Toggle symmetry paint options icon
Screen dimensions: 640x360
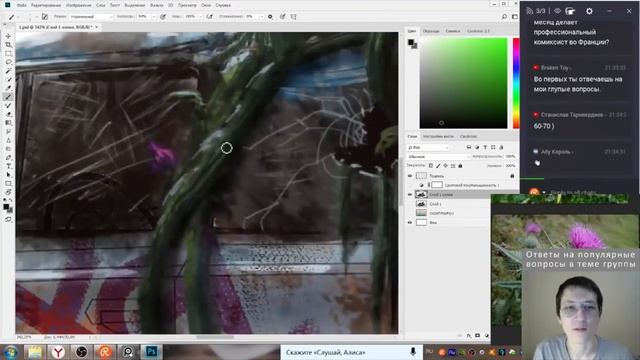[293, 17]
